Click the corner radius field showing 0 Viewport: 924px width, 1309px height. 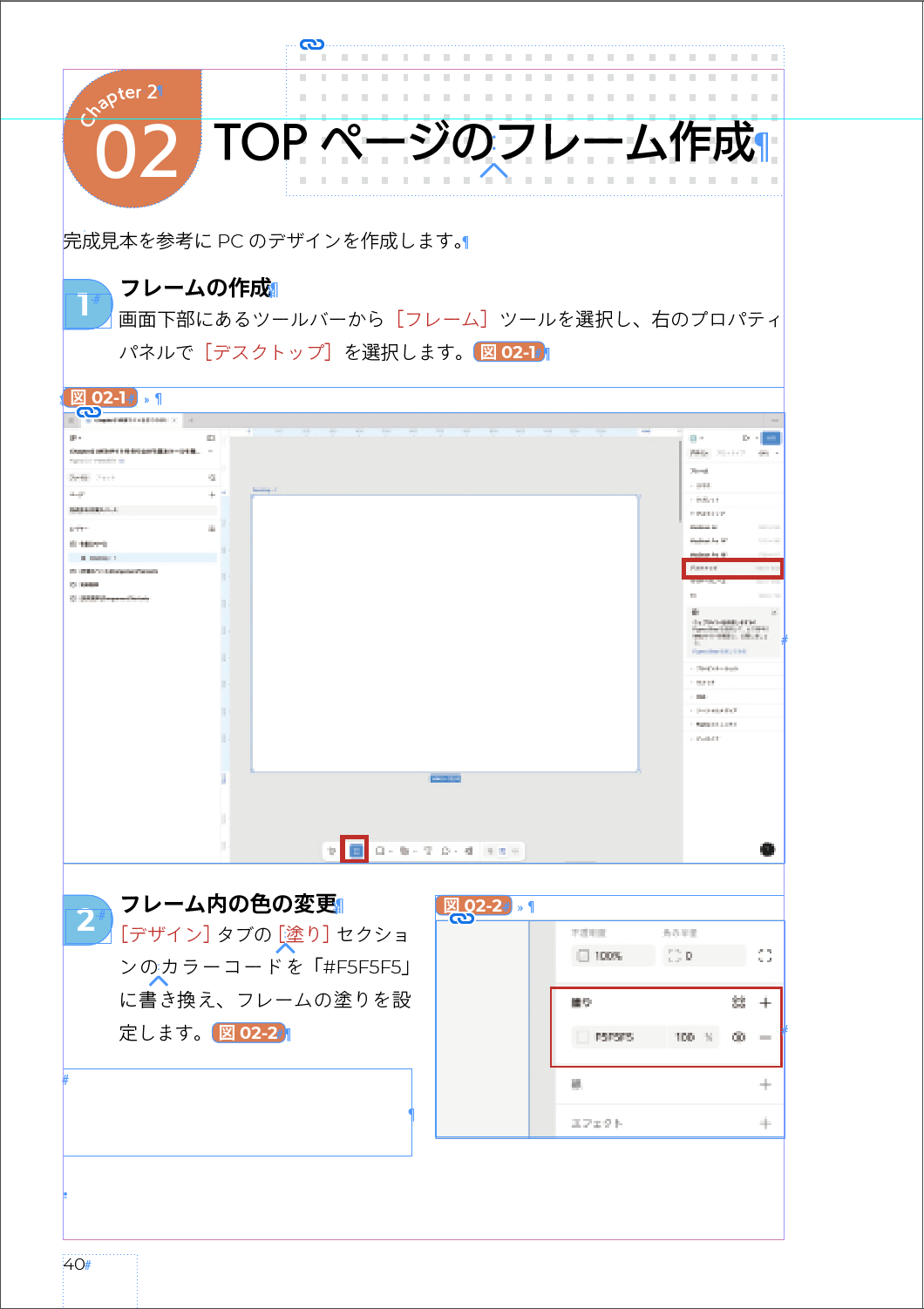coord(703,956)
